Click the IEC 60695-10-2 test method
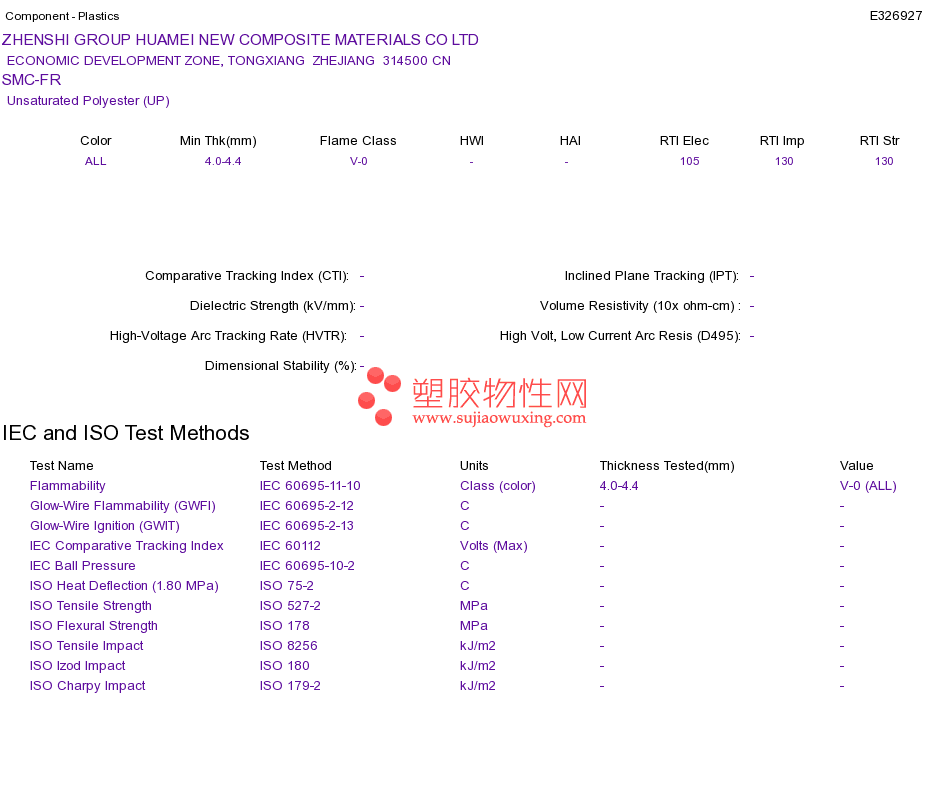Image resolution: width=950 pixels, height=800 pixels. [x=307, y=566]
